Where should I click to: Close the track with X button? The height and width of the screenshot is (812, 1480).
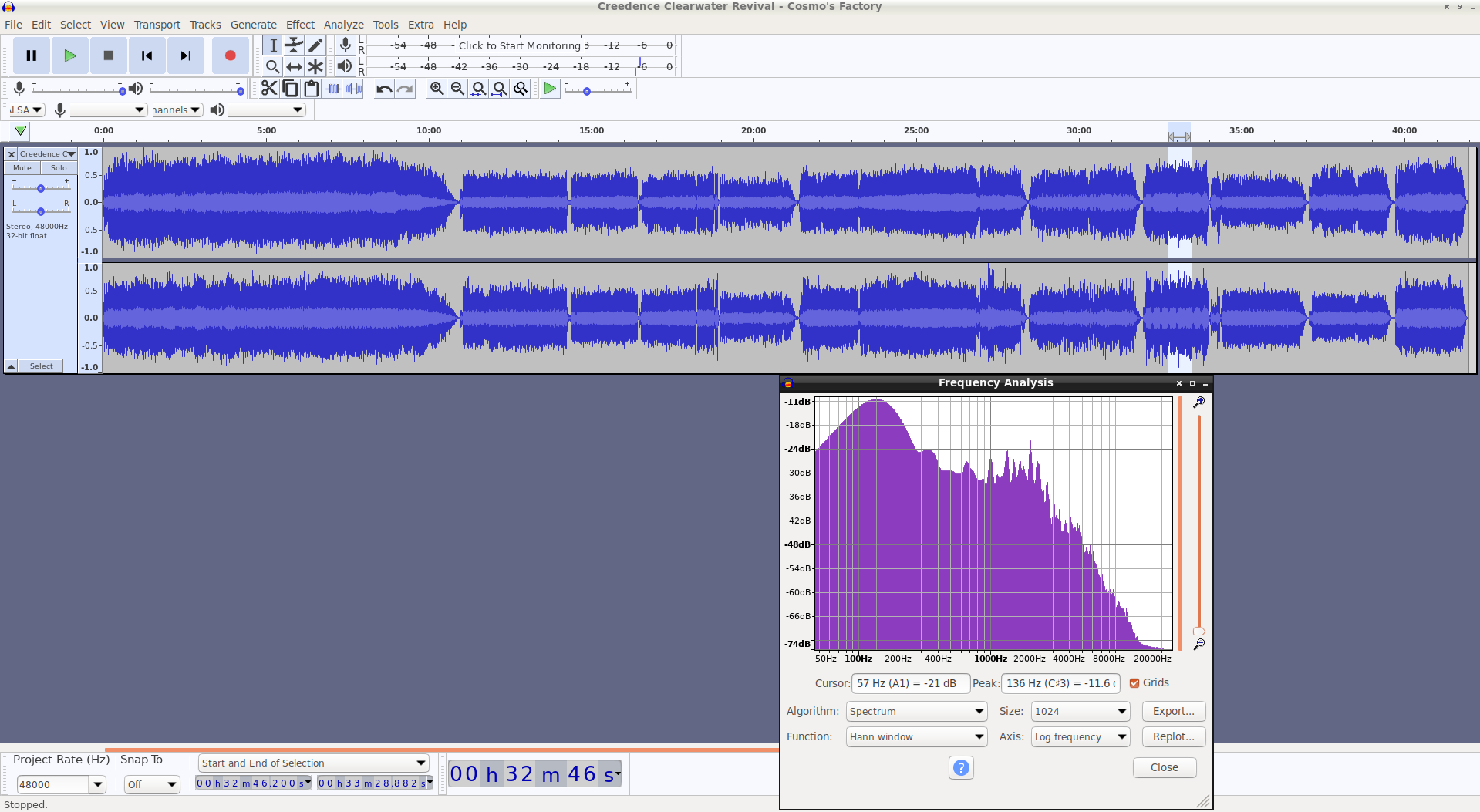[12, 154]
